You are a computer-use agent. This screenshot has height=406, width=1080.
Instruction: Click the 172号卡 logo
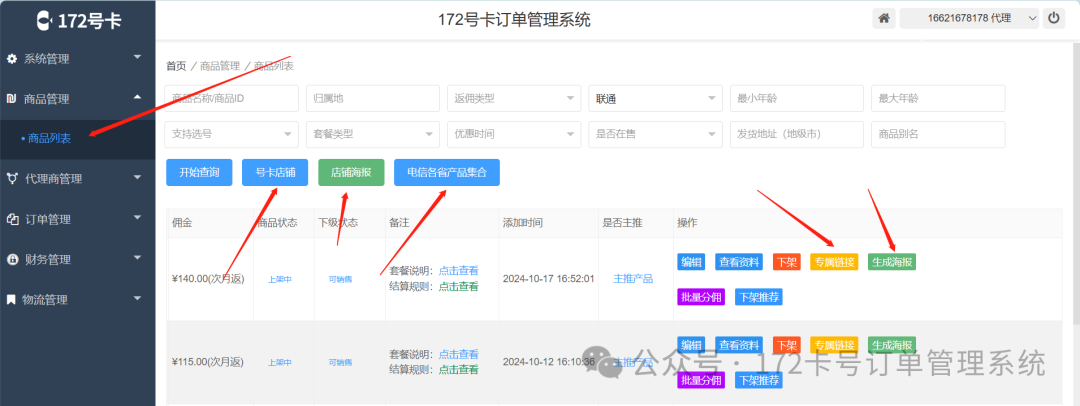[x=78, y=21]
